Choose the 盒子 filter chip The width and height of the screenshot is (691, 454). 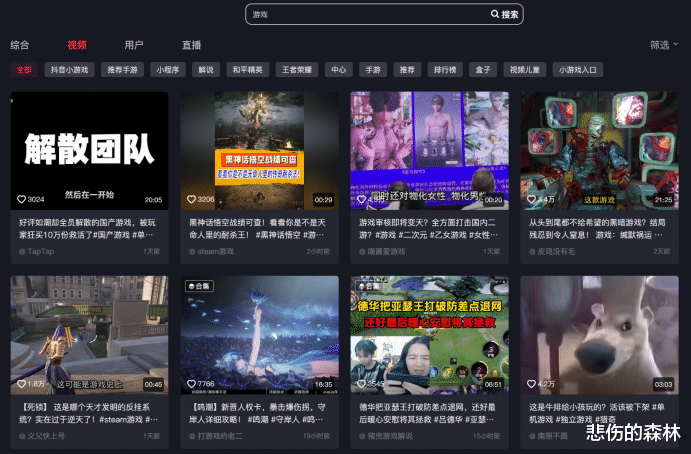[x=483, y=70]
